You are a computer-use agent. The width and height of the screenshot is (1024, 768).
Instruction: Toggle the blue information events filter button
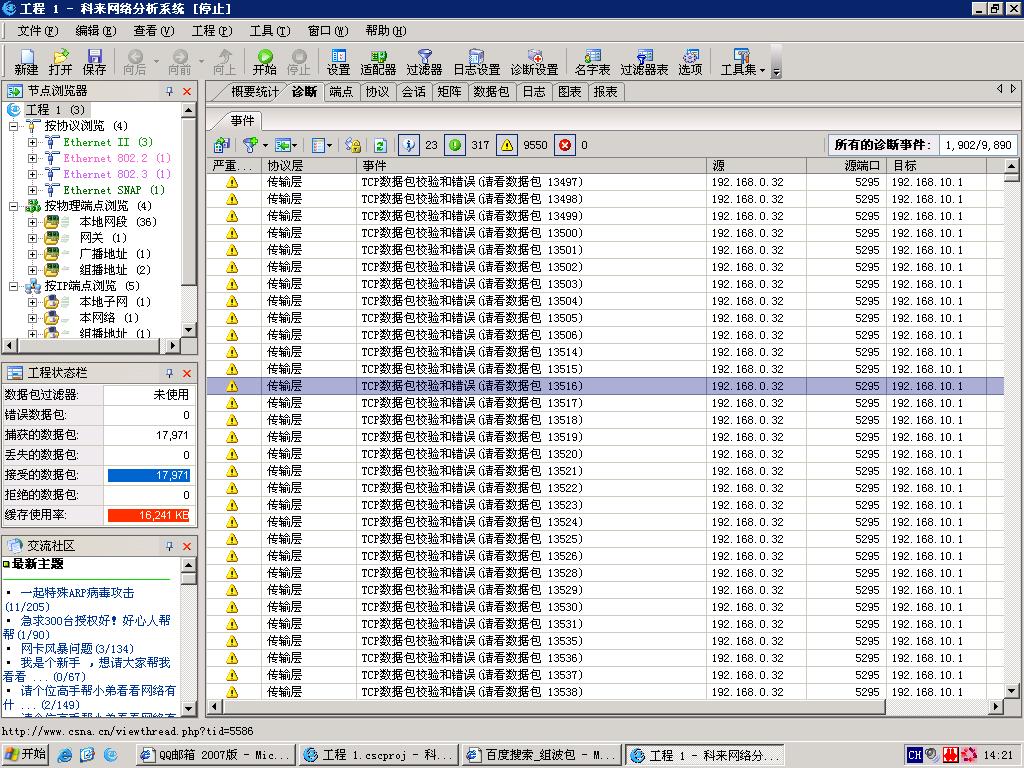pyautogui.click(x=409, y=145)
